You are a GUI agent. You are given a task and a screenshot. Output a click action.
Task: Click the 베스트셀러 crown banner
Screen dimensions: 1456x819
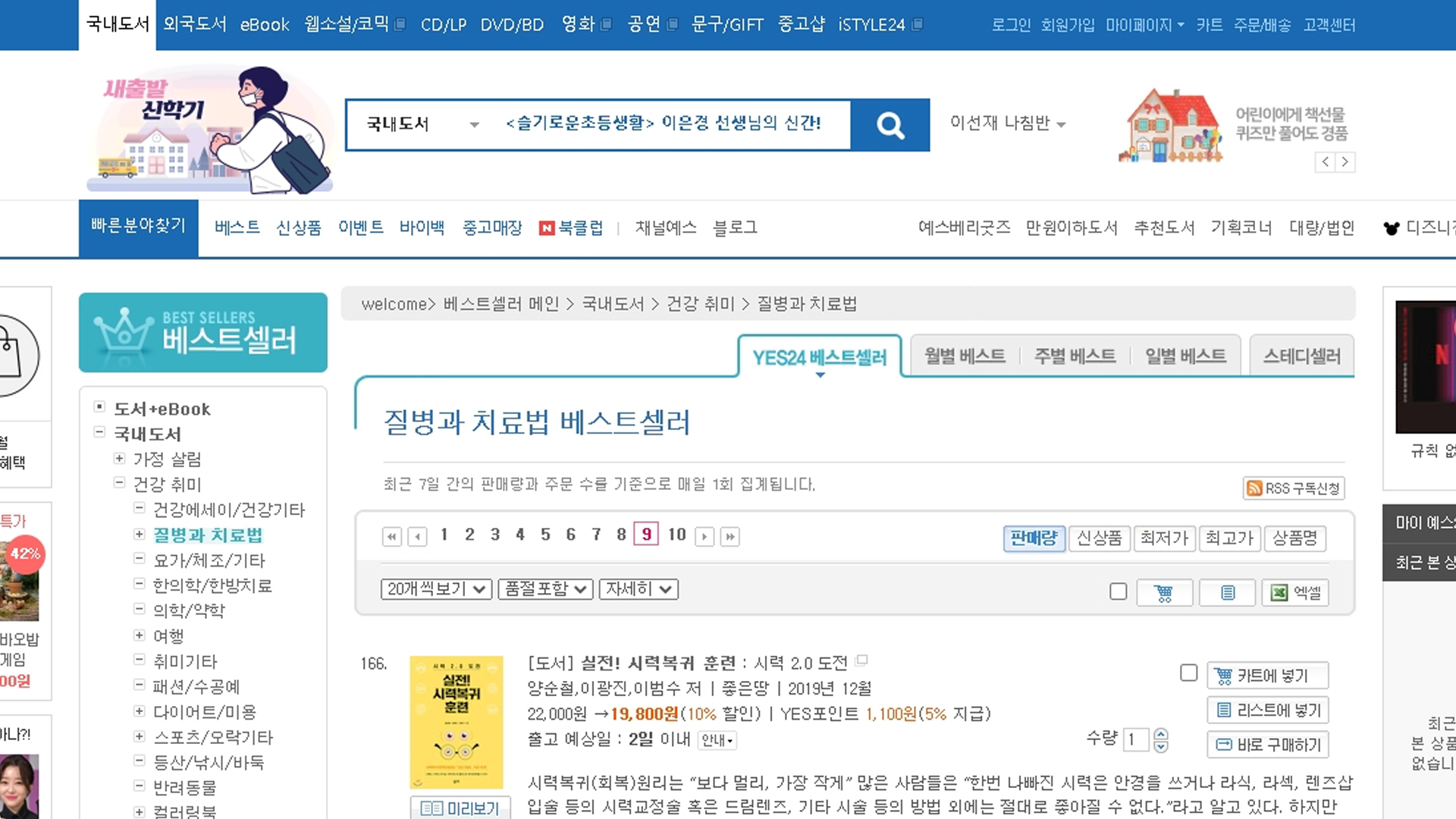(x=203, y=332)
